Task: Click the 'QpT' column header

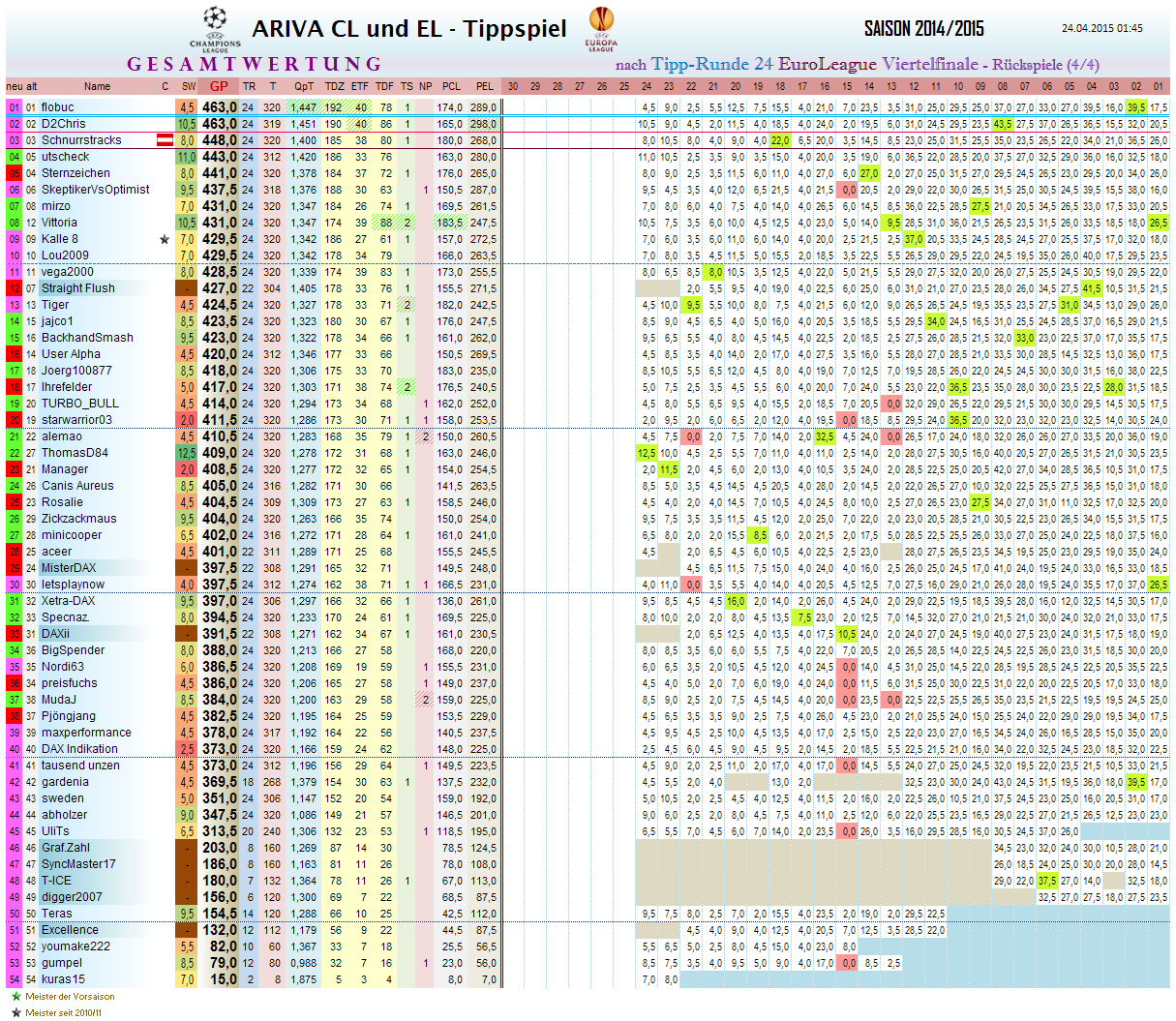Action: coord(304,87)
